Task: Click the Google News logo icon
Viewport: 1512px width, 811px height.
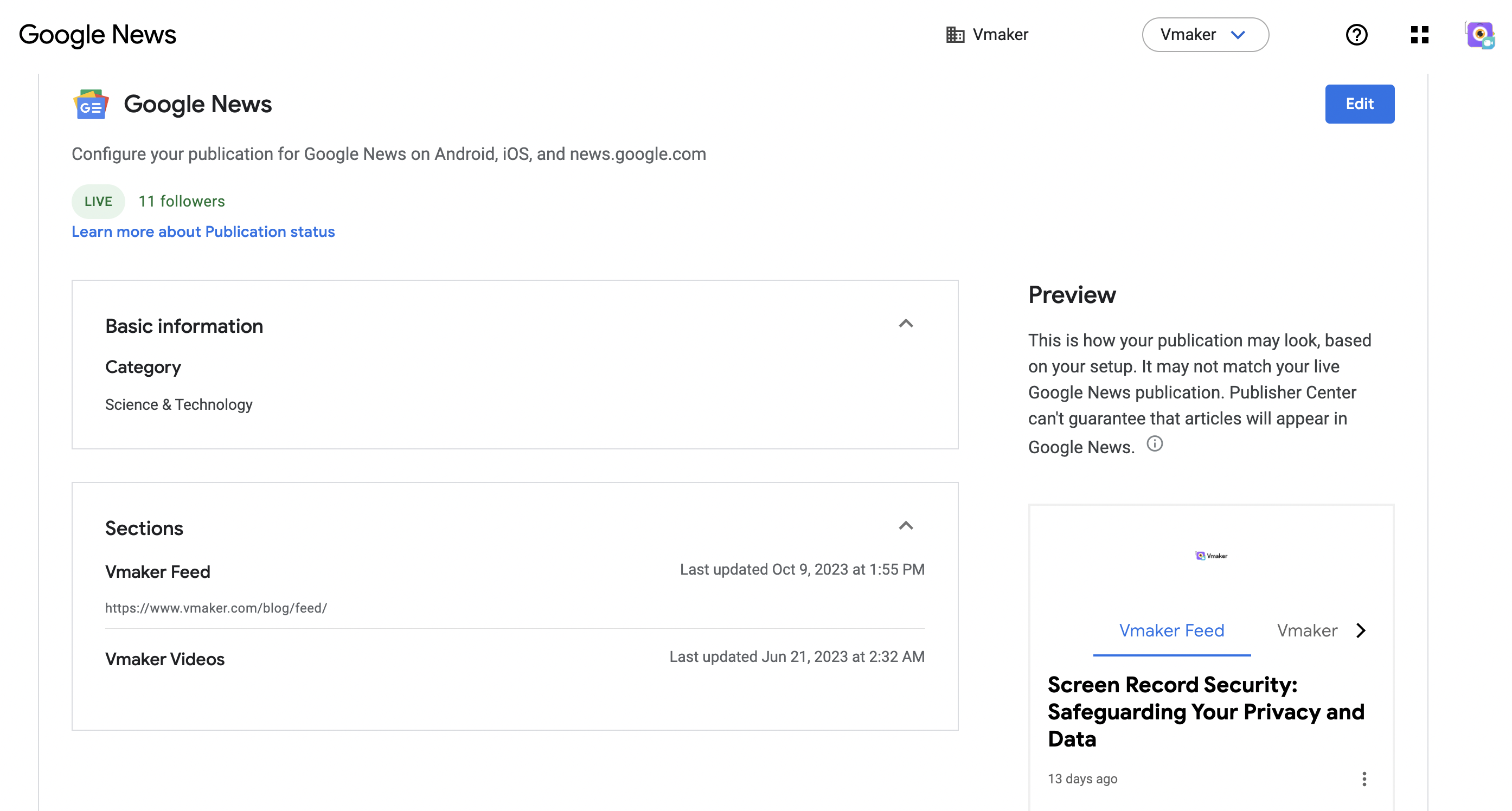Action: [x=92, y=105]
